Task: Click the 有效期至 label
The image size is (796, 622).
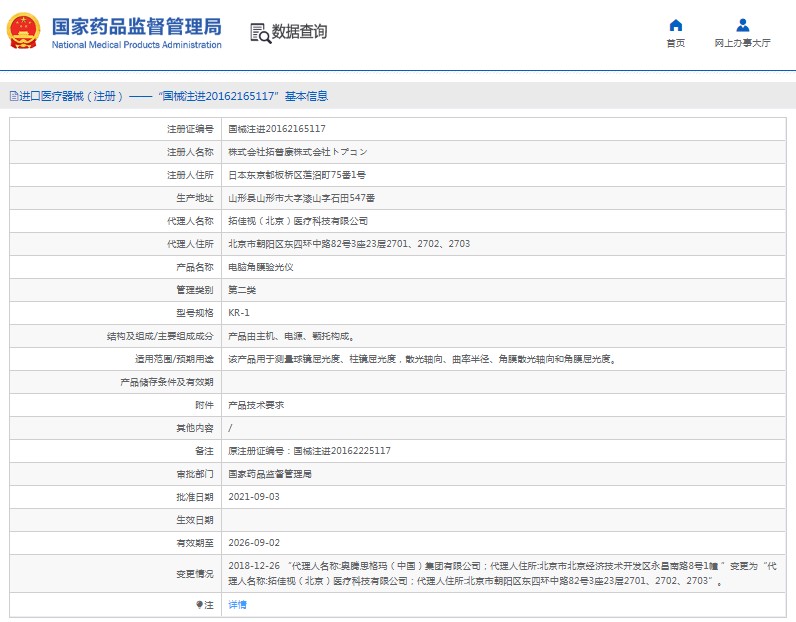Action: [x=195, y=543]
